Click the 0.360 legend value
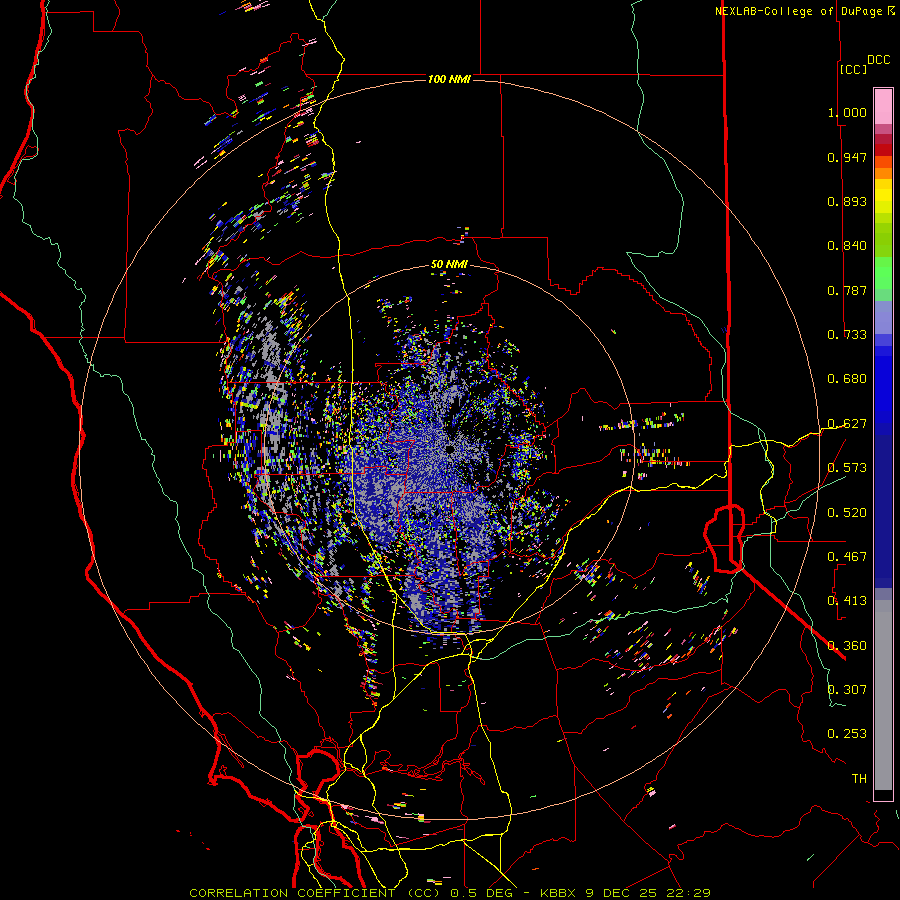The image size is (900, 900). point(847,646)
